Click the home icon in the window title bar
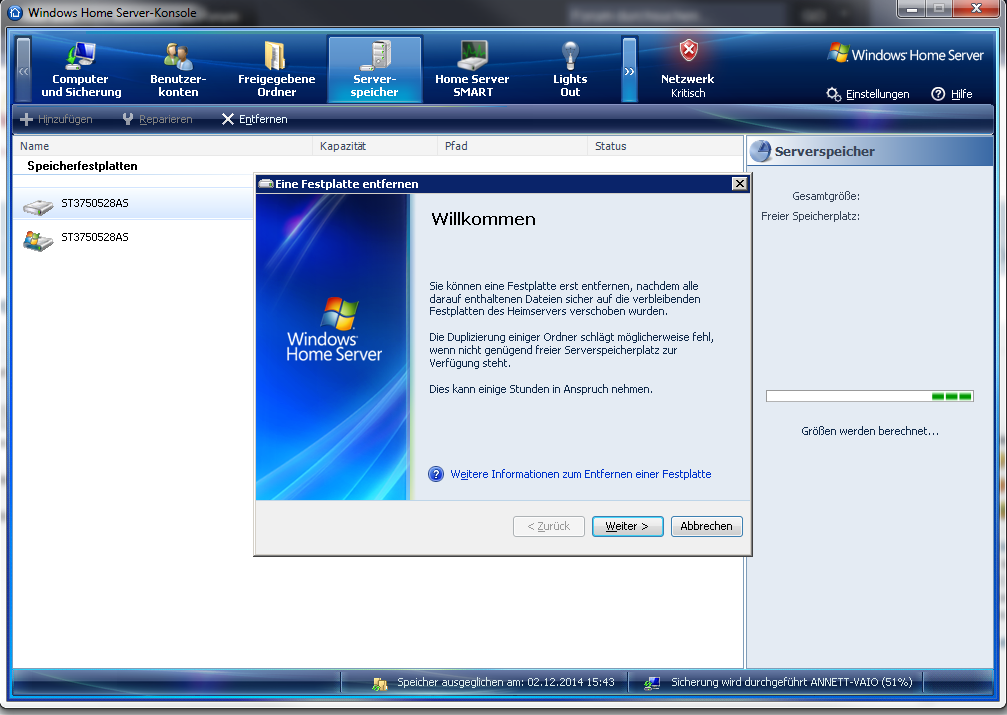 pos(15,12)
